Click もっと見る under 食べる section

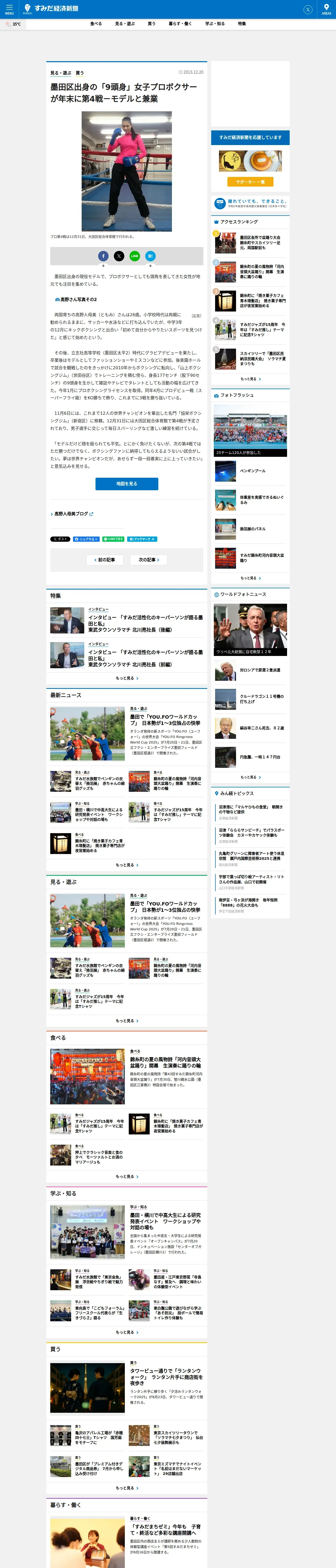tap(127, 1176)
